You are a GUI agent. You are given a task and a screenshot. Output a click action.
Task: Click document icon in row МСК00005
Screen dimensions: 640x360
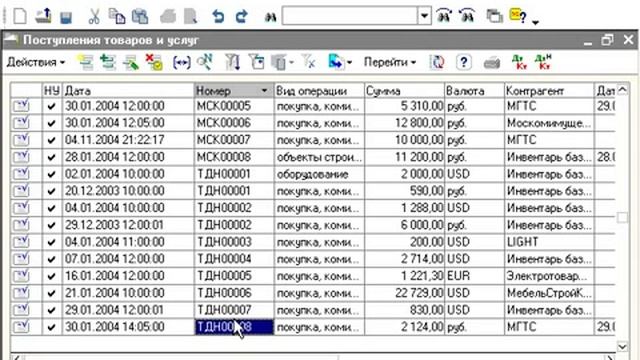21,106
